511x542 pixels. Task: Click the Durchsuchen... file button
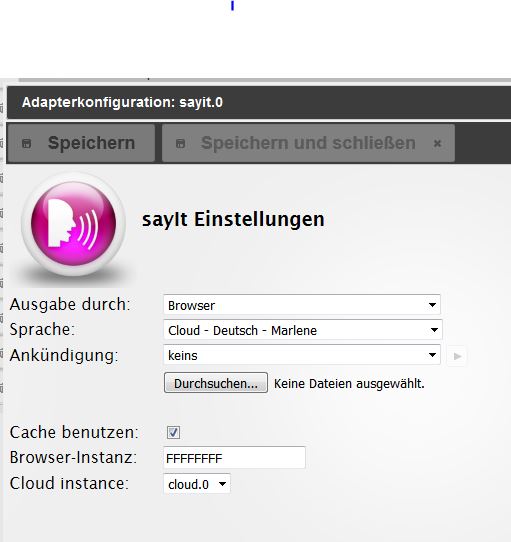tap(216, 383)
